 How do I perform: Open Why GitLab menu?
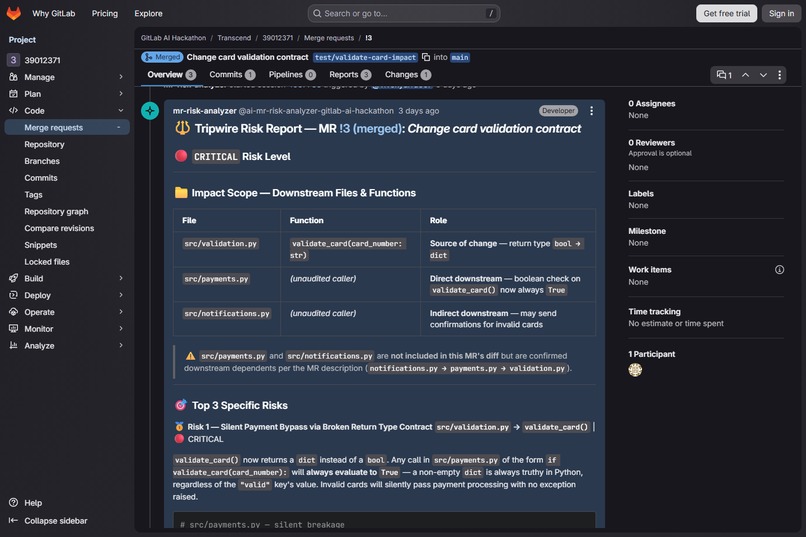(53, 13)
